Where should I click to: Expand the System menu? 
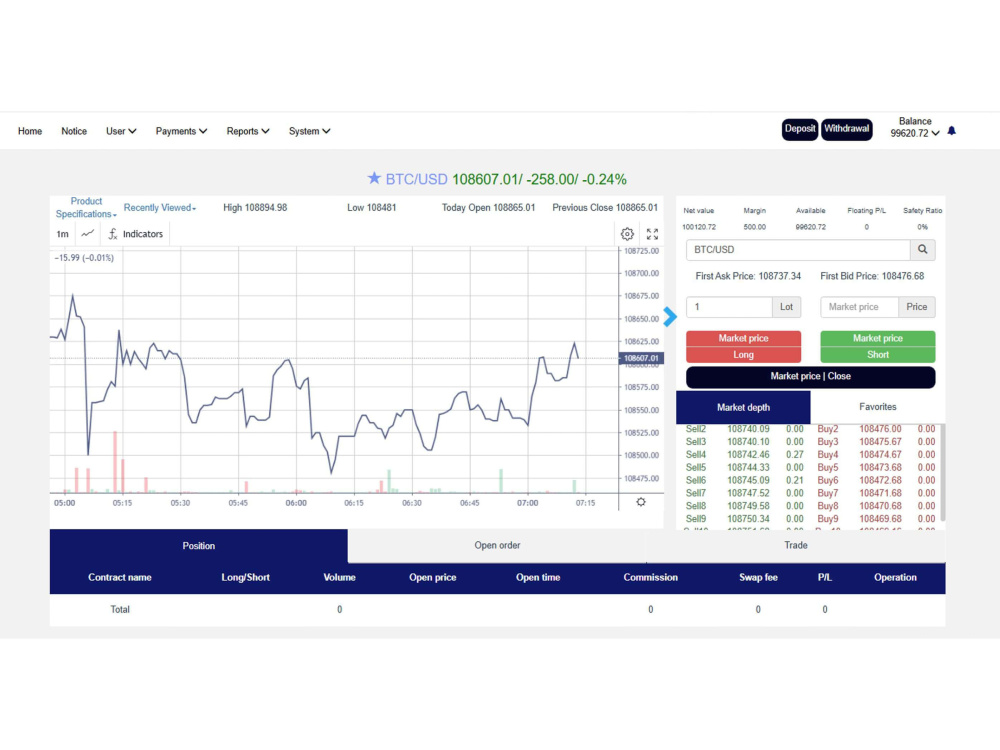[x=309, y=131]
